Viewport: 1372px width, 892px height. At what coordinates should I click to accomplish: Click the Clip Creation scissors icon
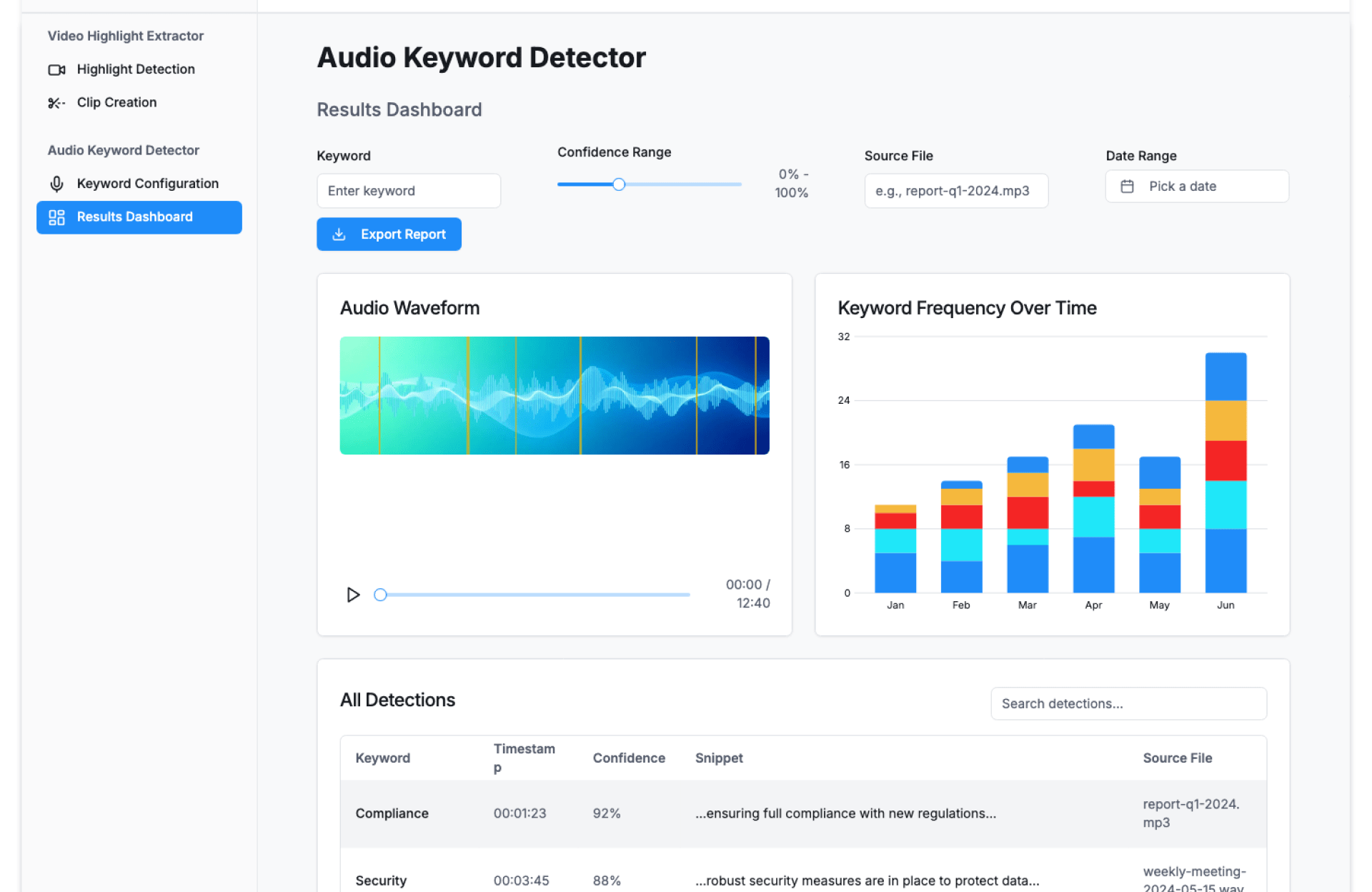[x=56, y=103]
